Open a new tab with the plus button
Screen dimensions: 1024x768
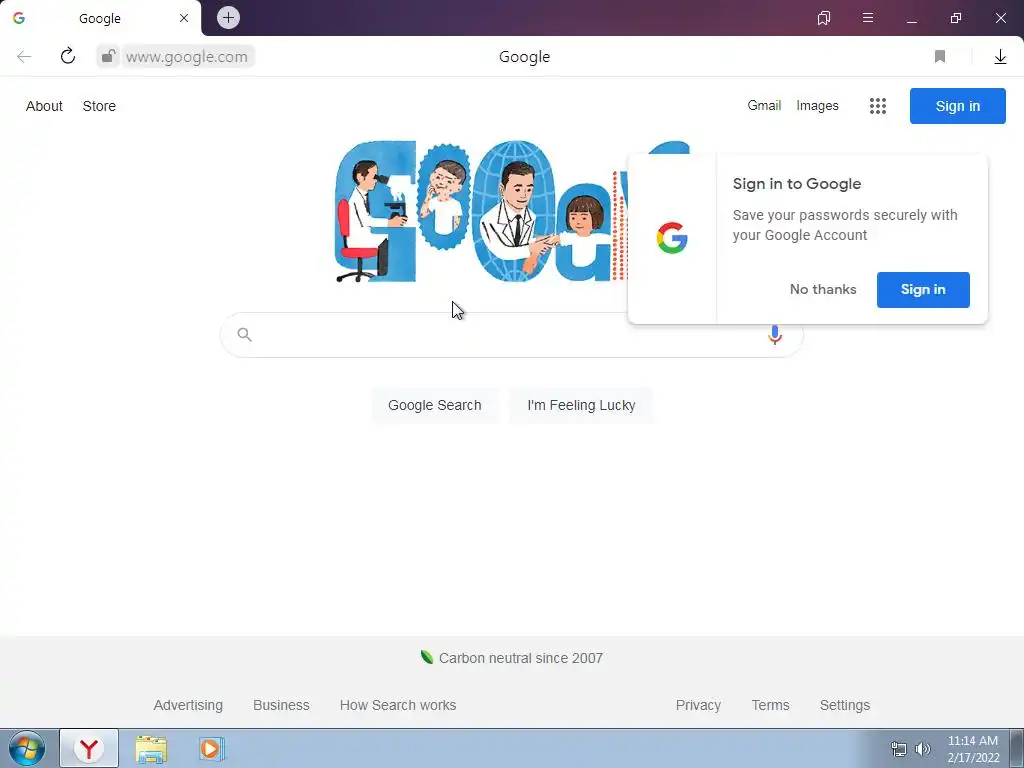[x=228, y=18]
